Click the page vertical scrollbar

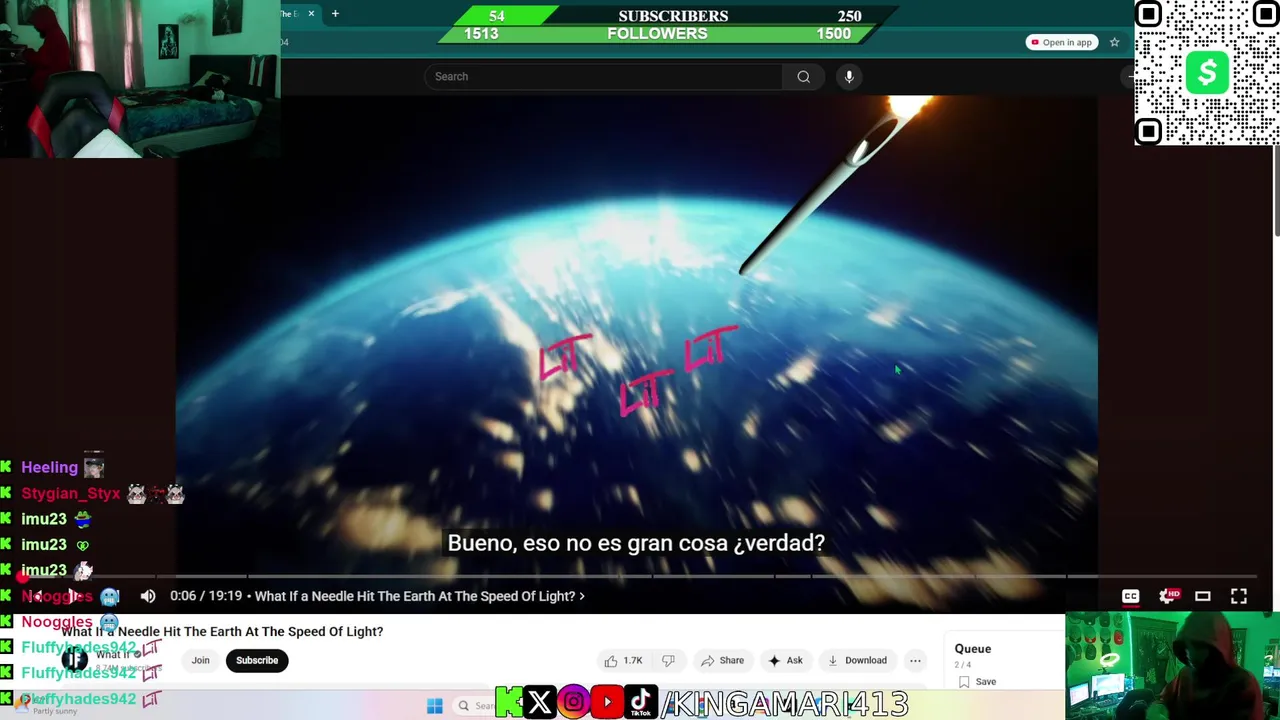pos(1275,190)
